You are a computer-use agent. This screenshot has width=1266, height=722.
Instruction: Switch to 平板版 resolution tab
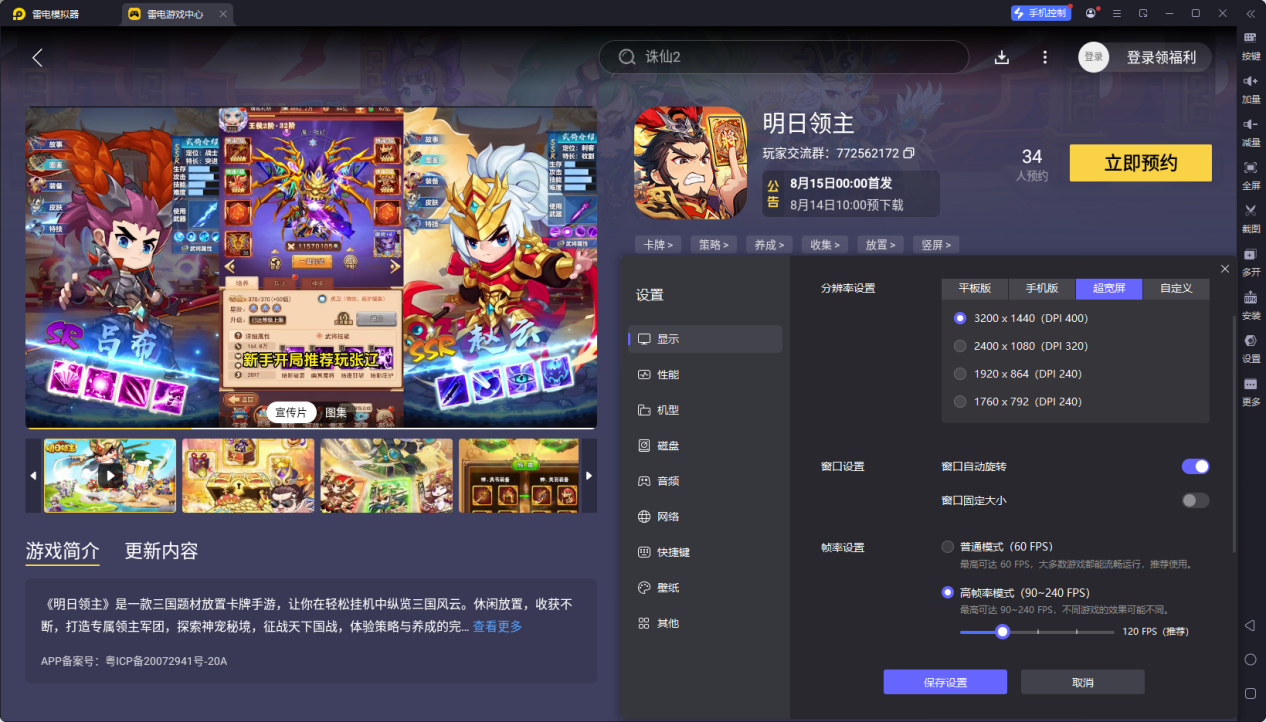[x=975, y=288]
